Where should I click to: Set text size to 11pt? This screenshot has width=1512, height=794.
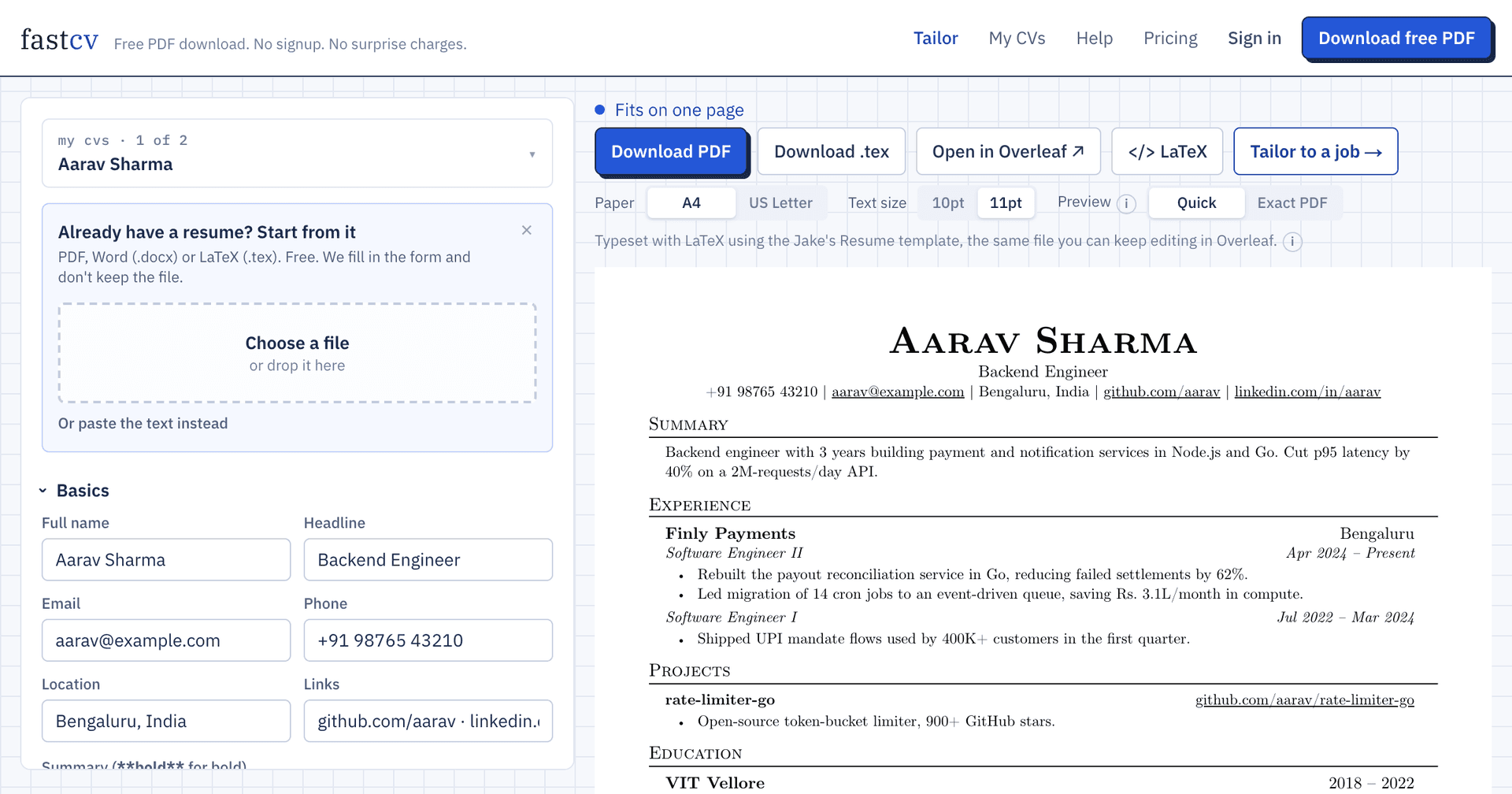(1006, 203)
